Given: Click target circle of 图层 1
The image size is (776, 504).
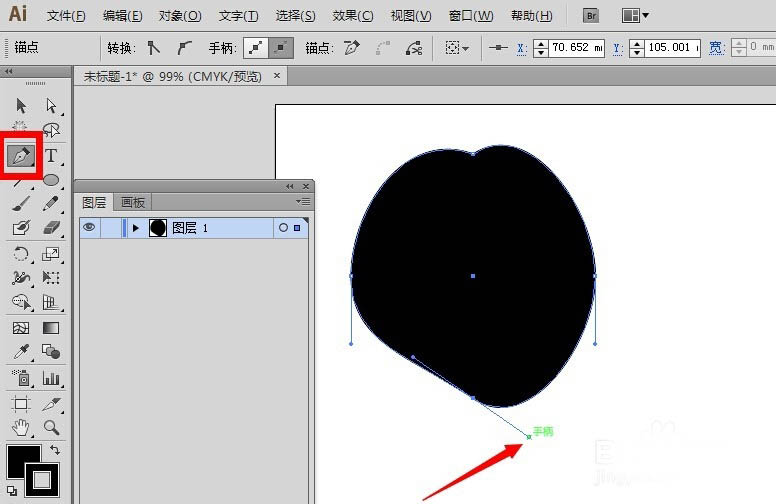Looking at the screenshot, I should pyautogui.click(x=283, y=228).
